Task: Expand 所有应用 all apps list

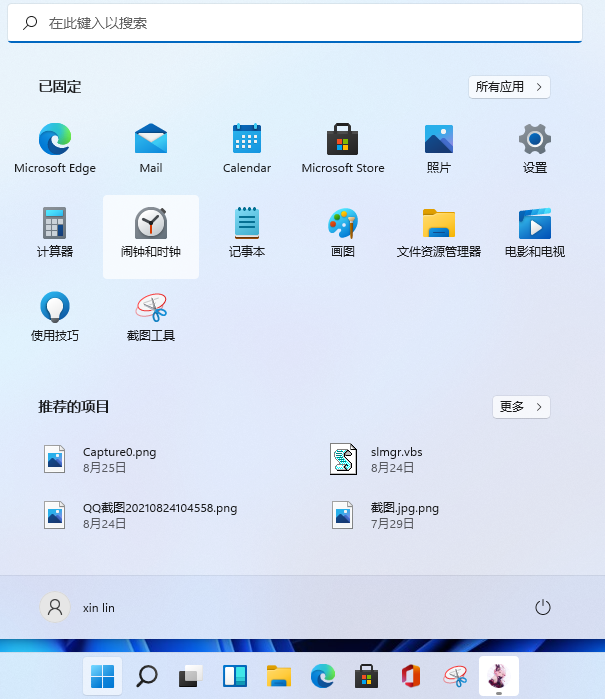Action: 509,87
